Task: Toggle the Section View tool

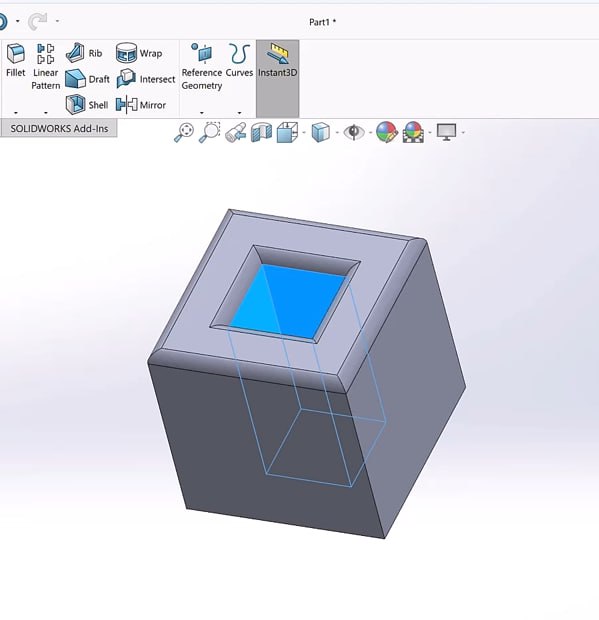Action: click(x=261, y=132)
